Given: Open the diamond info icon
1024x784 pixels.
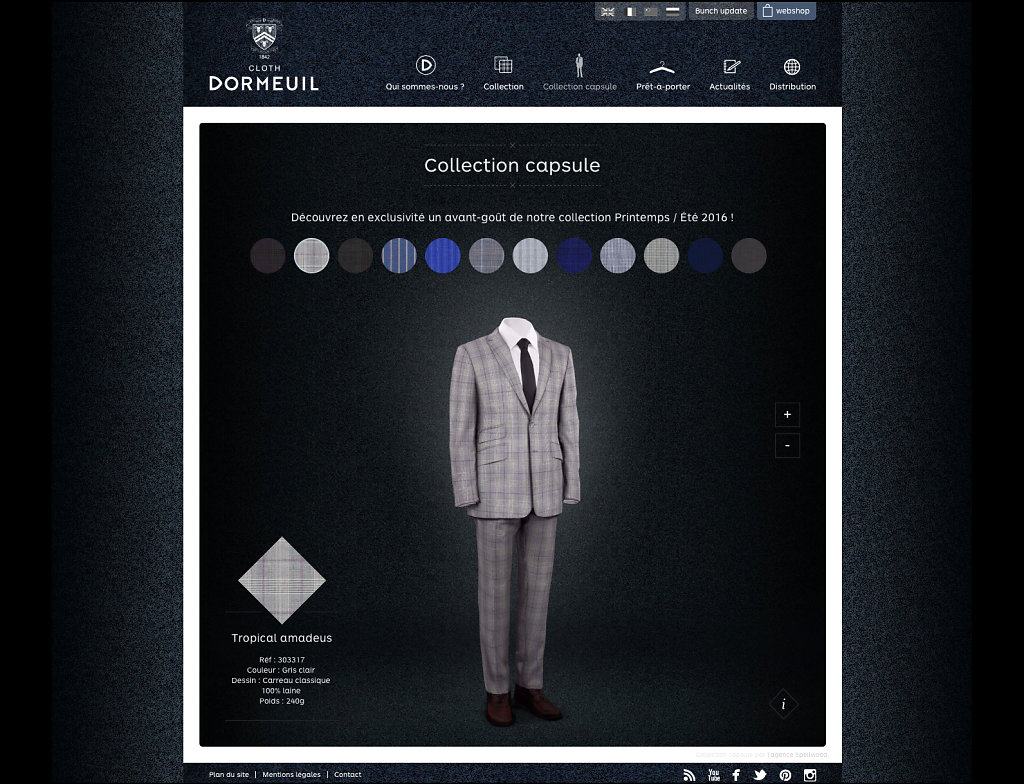Looking at the screenshot, I should click(x=783, y=704).
